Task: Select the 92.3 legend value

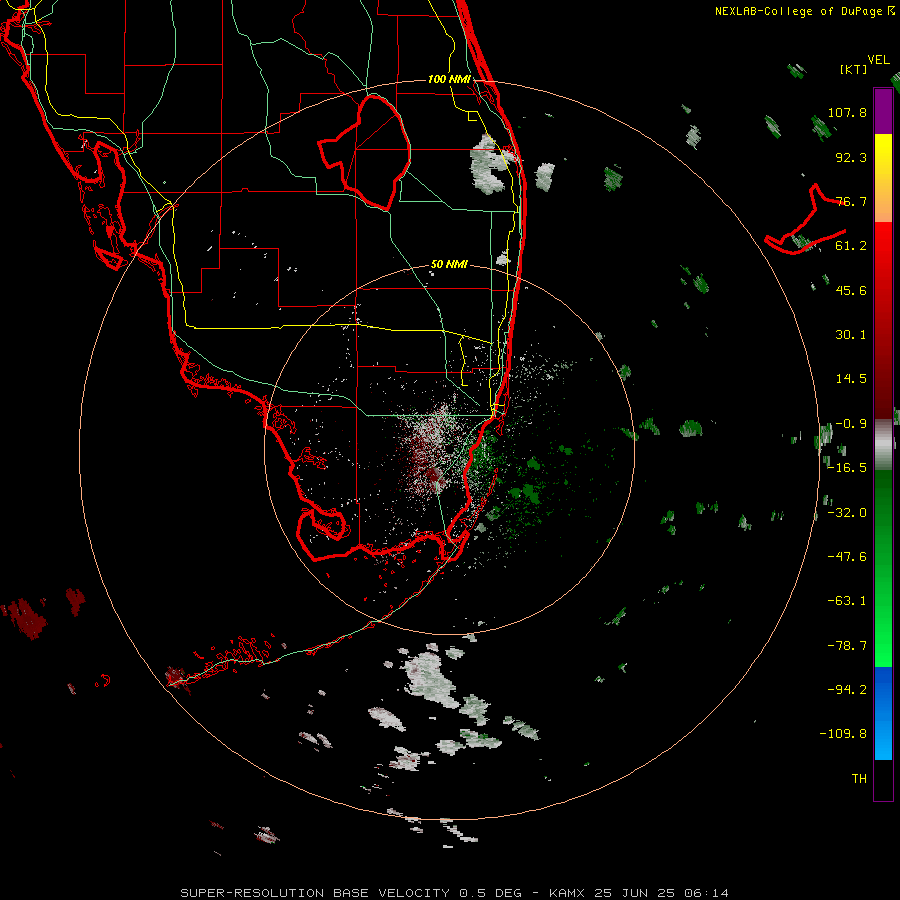Action: click(851, 157)
